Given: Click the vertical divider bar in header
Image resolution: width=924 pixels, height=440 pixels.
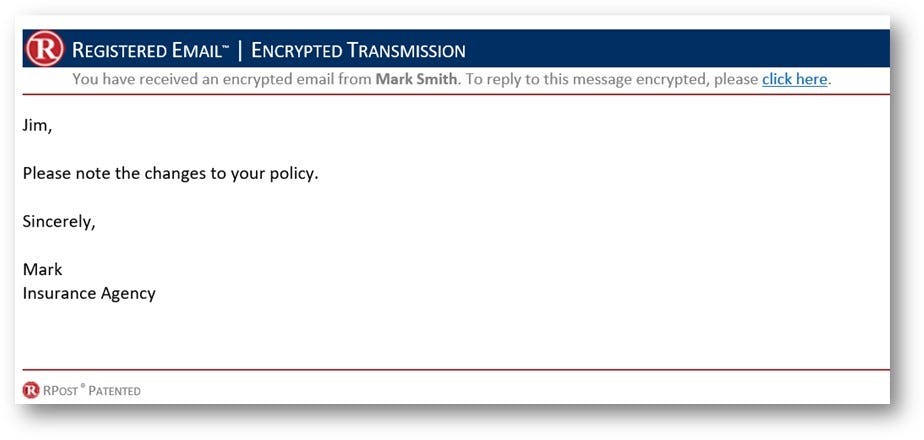Looking at the screenshot, I should click(240, 50).
